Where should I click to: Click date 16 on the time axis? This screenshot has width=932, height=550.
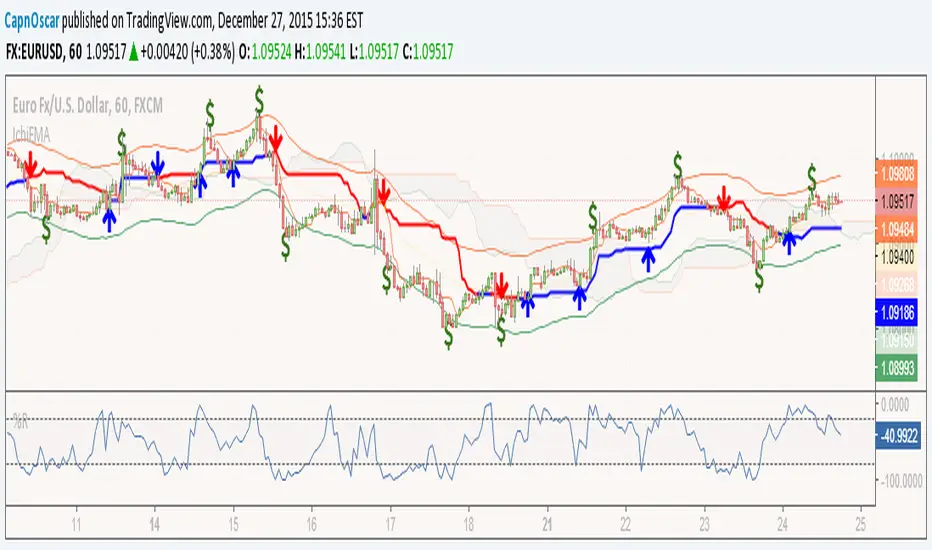[x=311, y=524]
